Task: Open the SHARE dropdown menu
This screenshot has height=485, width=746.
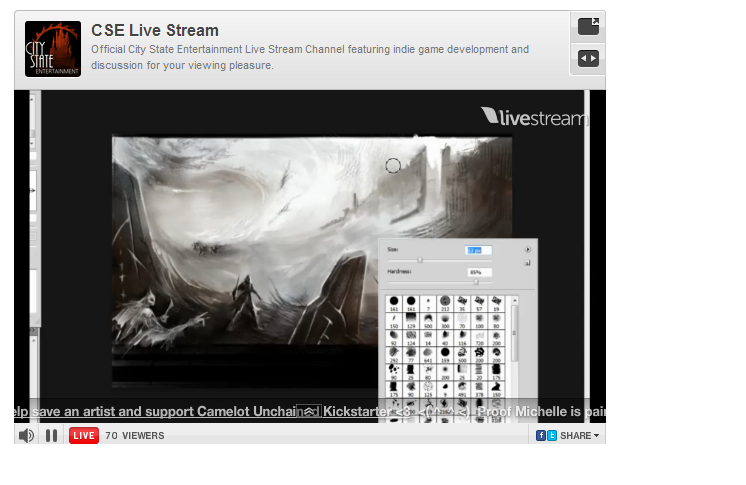Action: (x=579, y=436)
